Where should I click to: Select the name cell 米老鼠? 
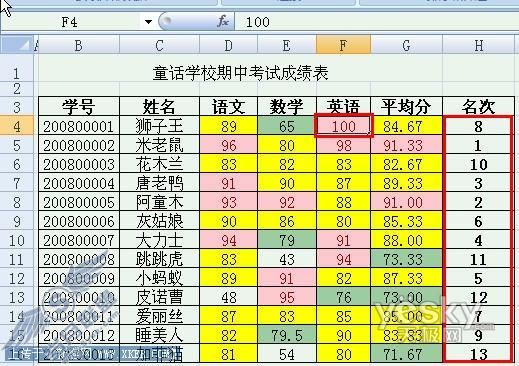click(x=159, y=145)
